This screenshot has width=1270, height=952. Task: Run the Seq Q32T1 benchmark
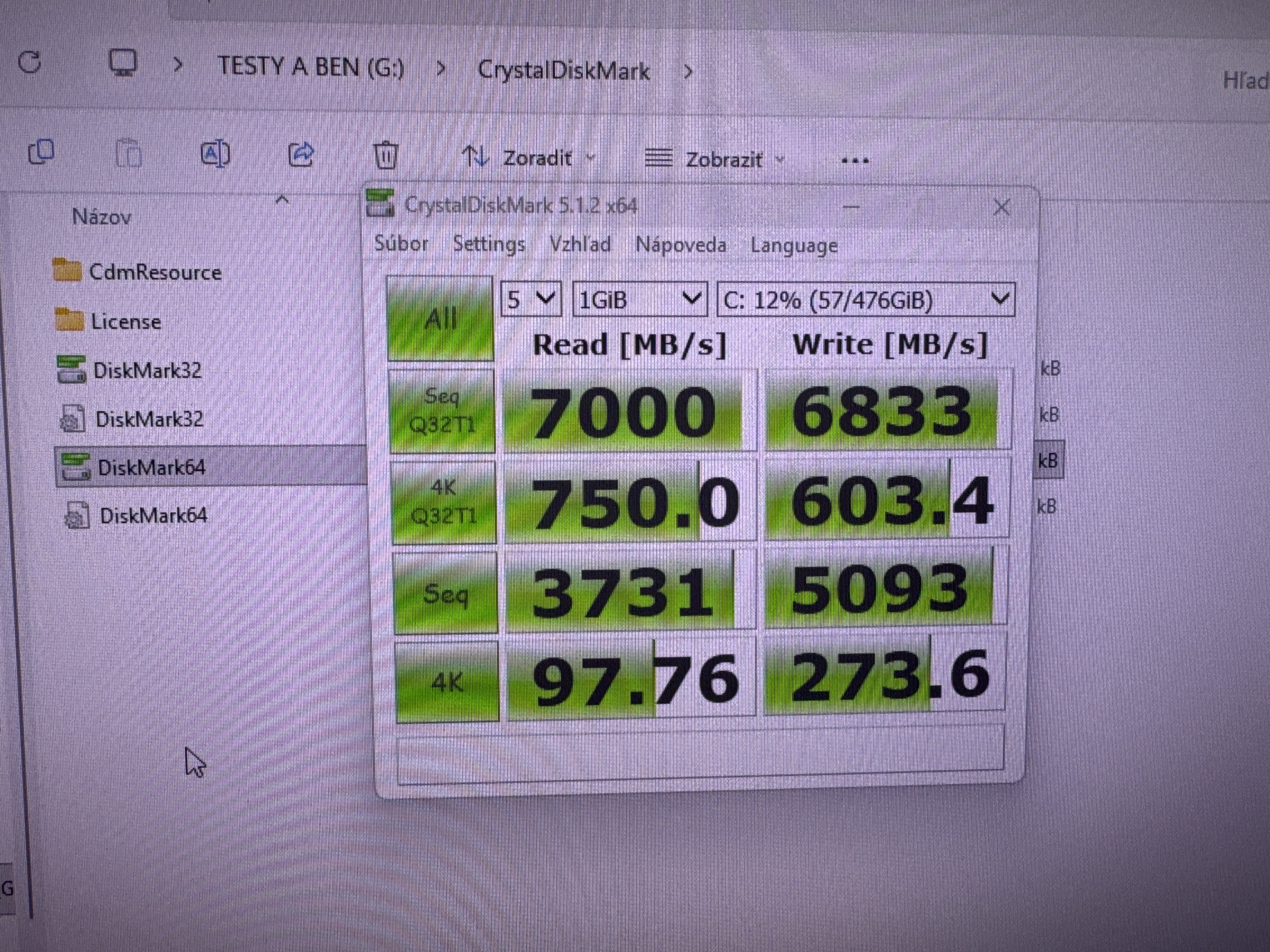(x=442, y=411)
